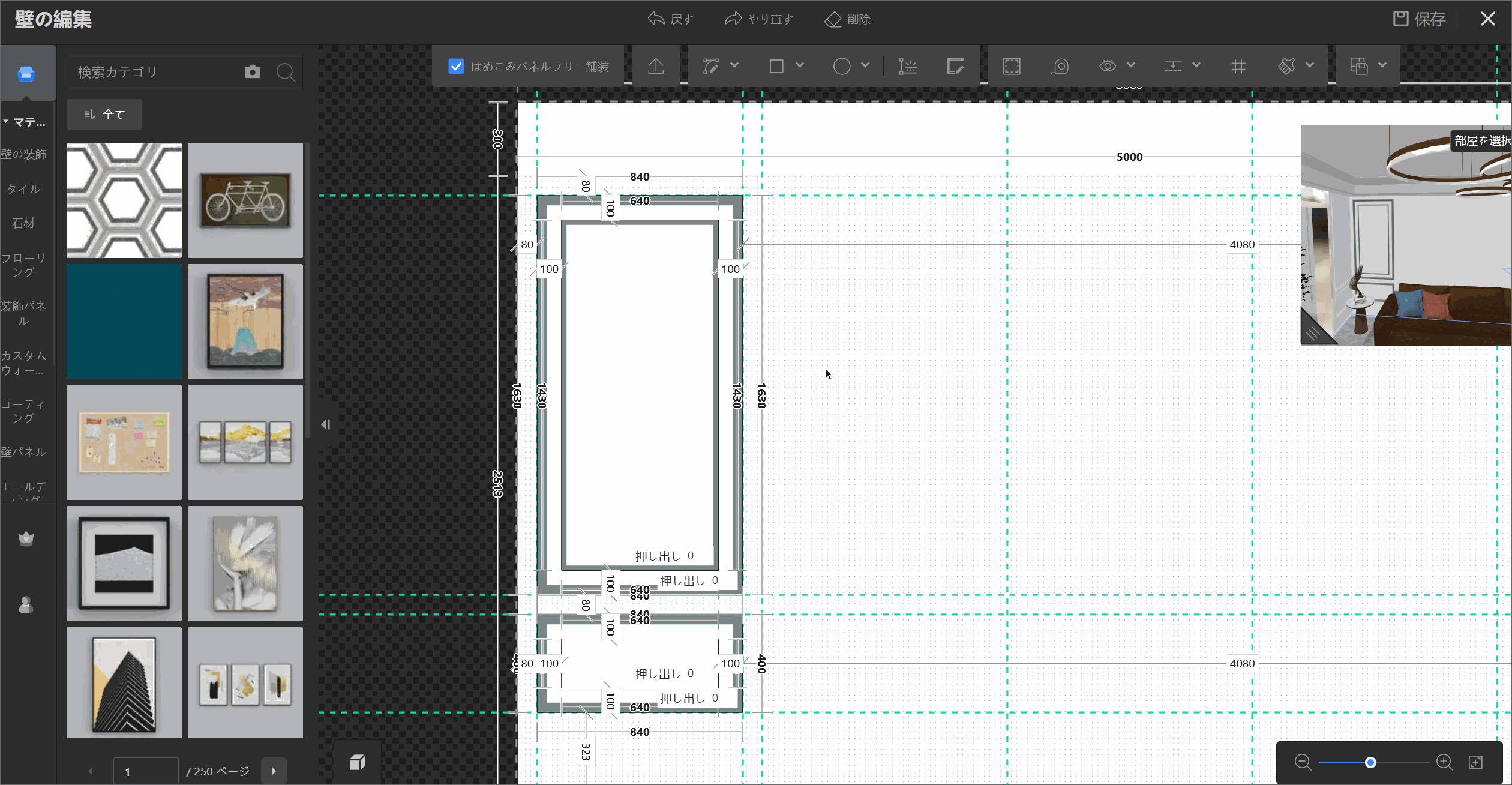
Task: Click 戻す undo button
Action: tap(670, 19)
